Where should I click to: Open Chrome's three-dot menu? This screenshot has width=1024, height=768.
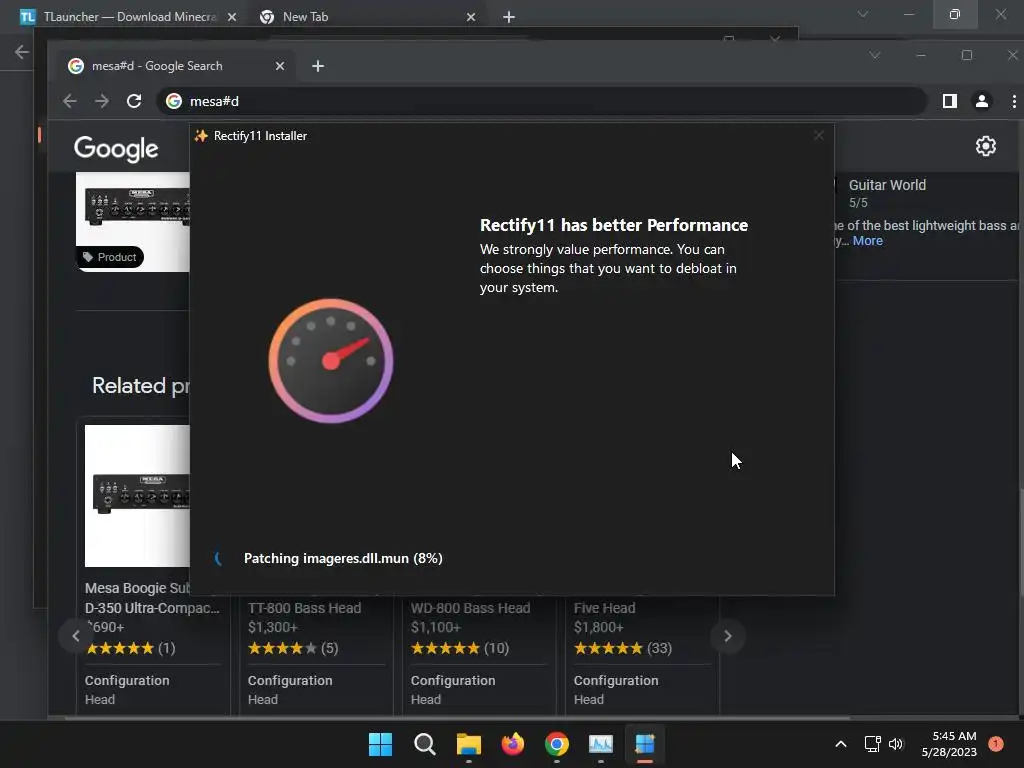(x=1014, y=101)
